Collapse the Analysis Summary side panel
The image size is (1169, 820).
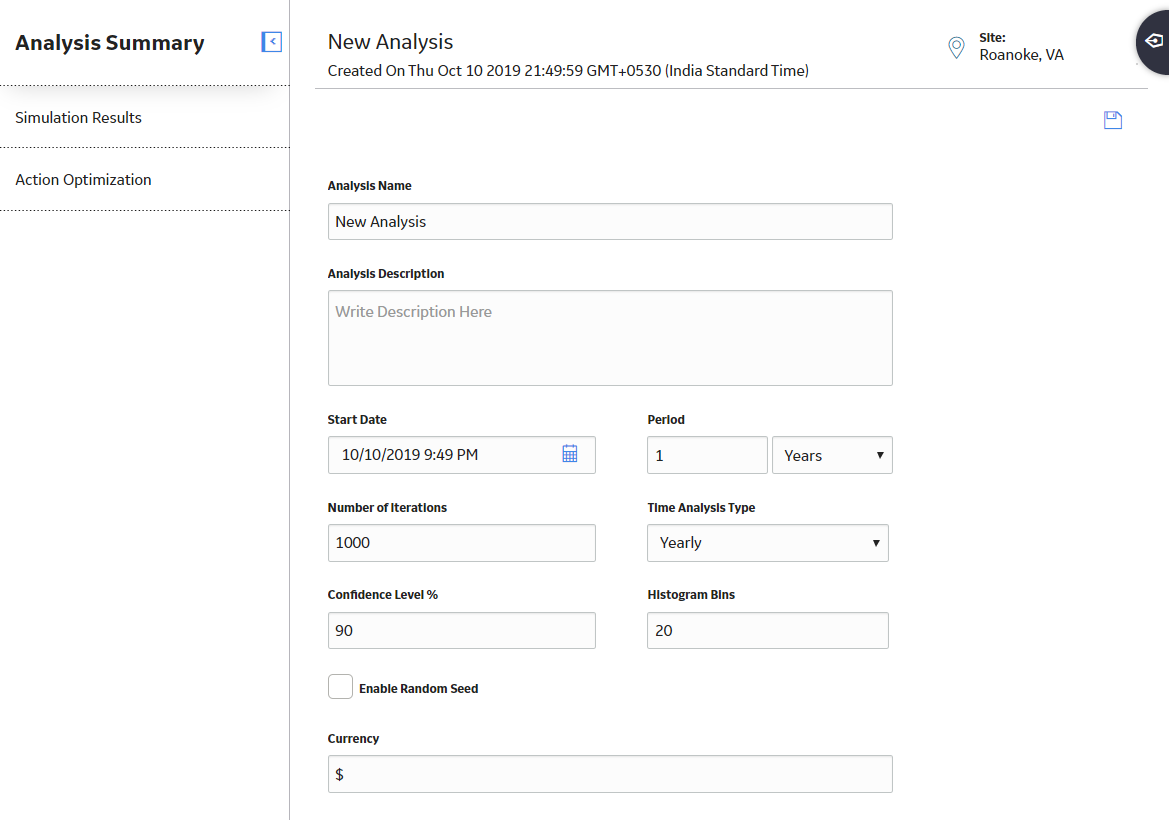click(x=271, y=42)
